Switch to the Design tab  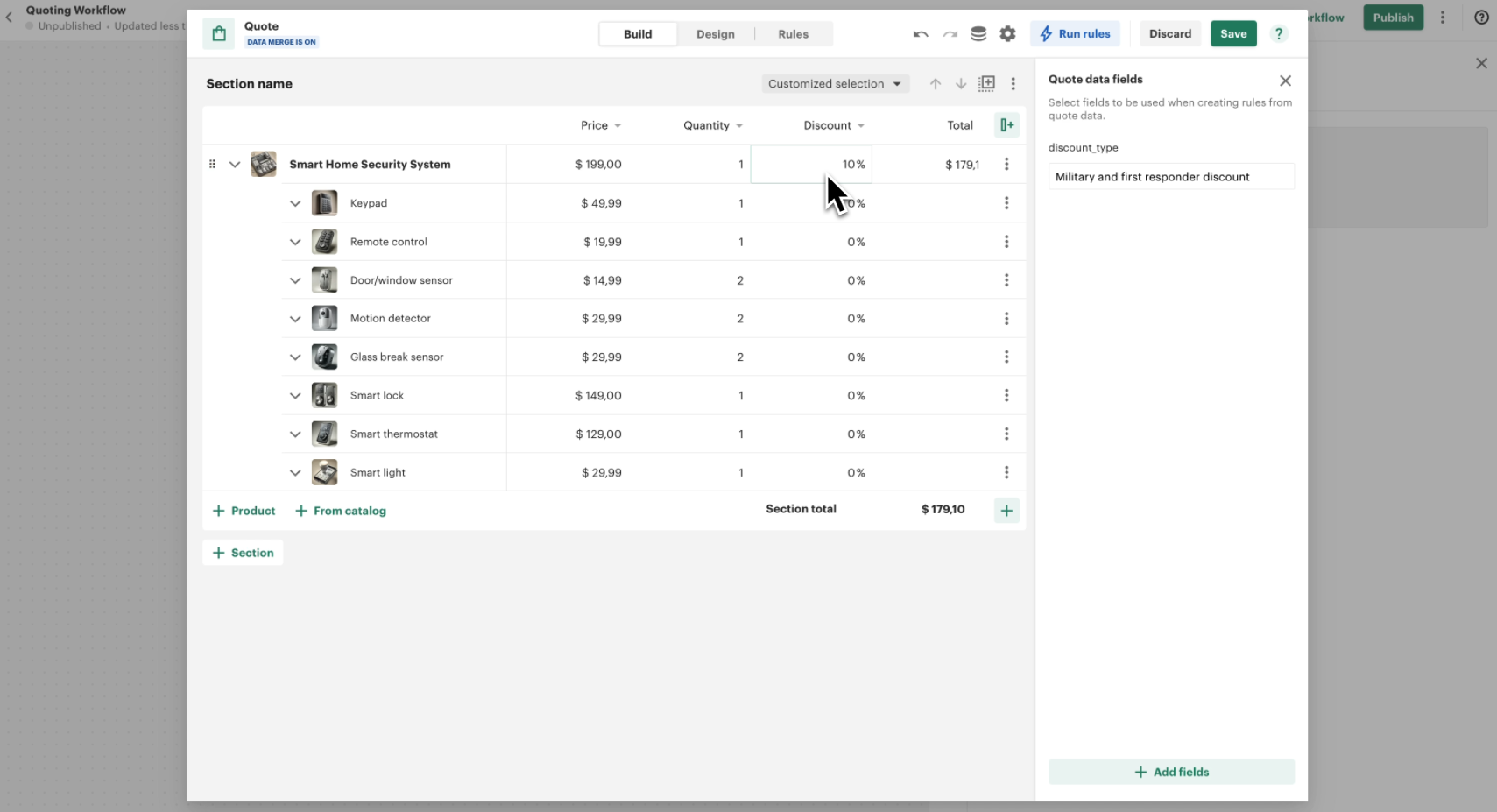[715, 34]
